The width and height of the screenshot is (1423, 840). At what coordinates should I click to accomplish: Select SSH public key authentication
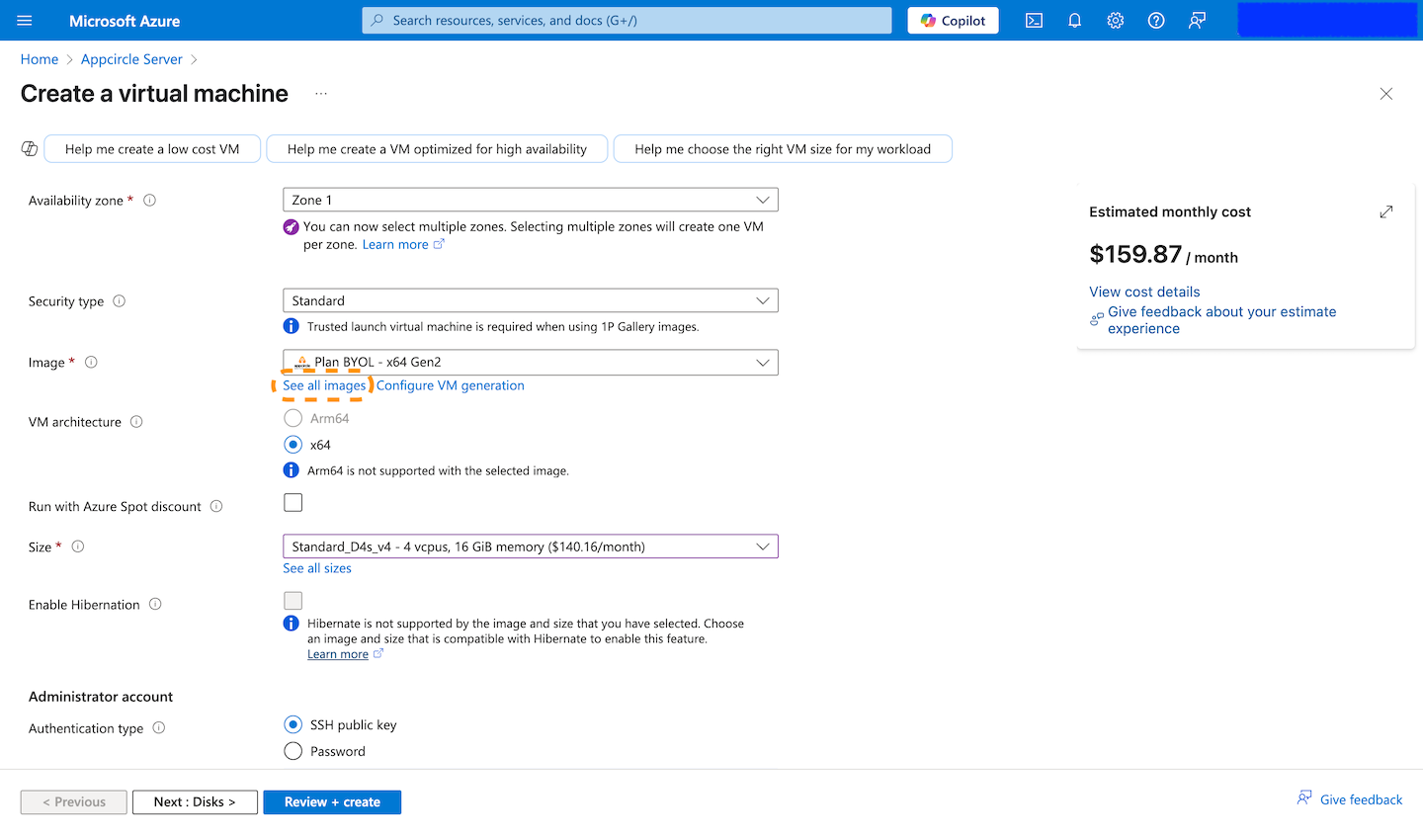[293, 724]
